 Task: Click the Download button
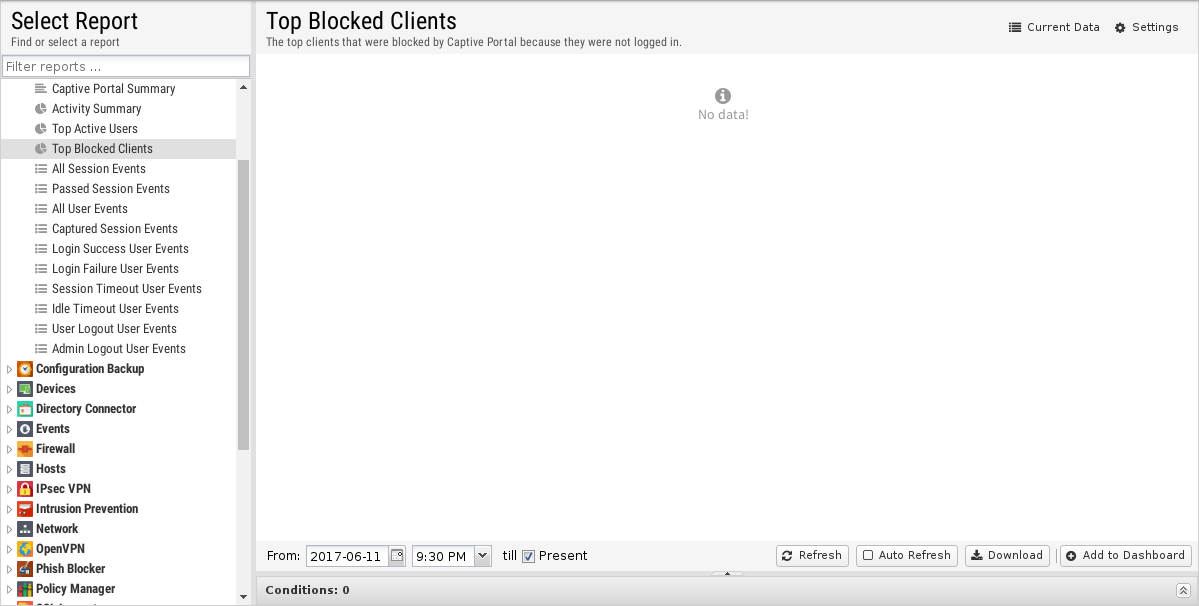[x=1007, y=556]
